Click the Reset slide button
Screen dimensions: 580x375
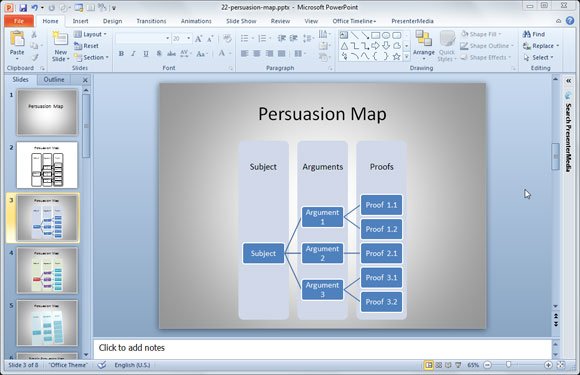tap(86, 46)
